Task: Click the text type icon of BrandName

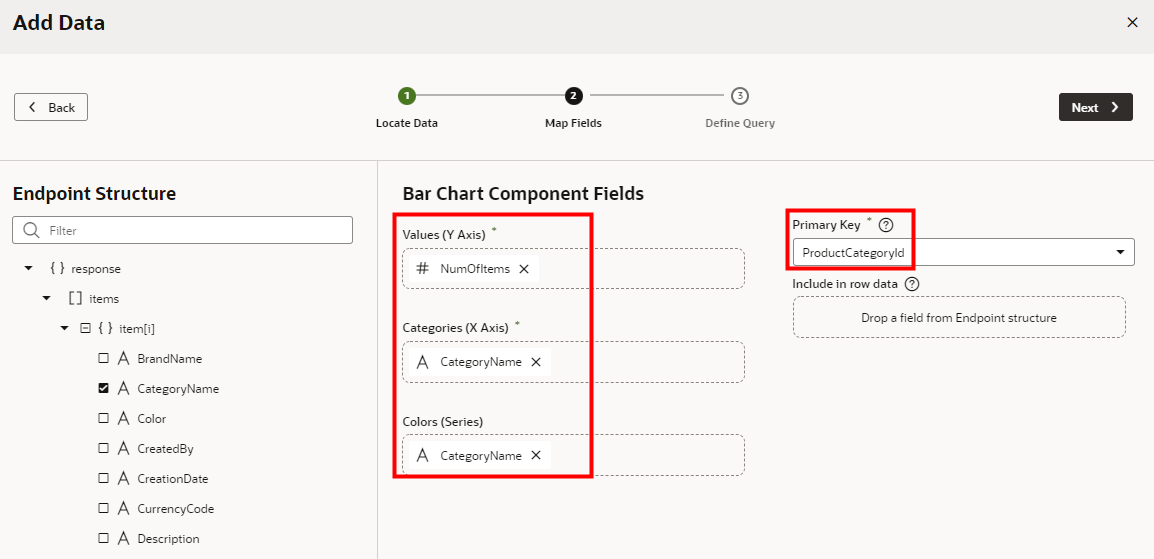Action: (x=124, y=359)
